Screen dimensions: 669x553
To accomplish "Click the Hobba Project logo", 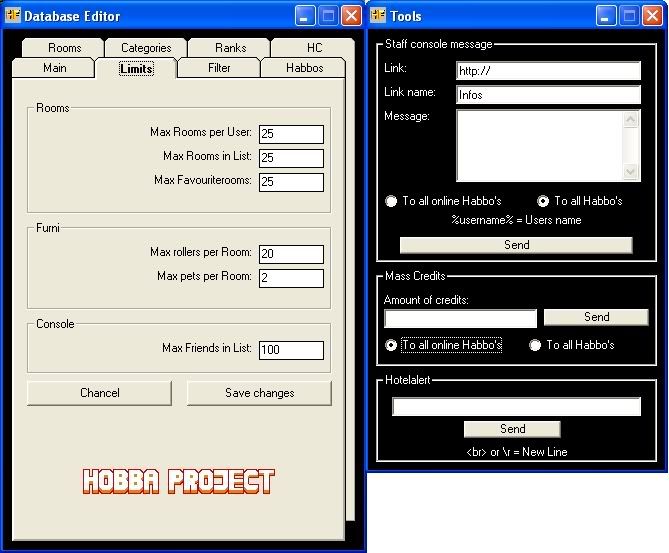I will pos(178,481).
